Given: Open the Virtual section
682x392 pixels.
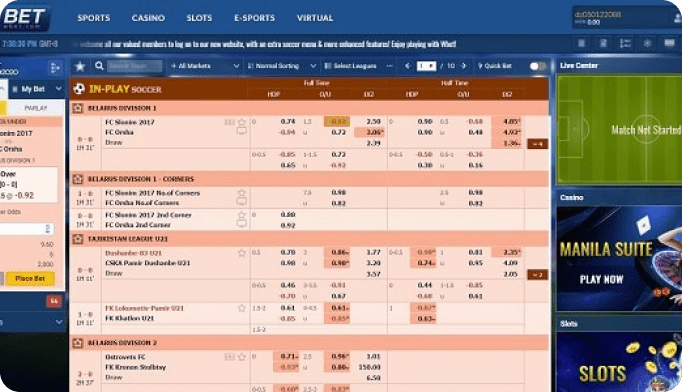Looking at the screenshot, I should point(315,18).
